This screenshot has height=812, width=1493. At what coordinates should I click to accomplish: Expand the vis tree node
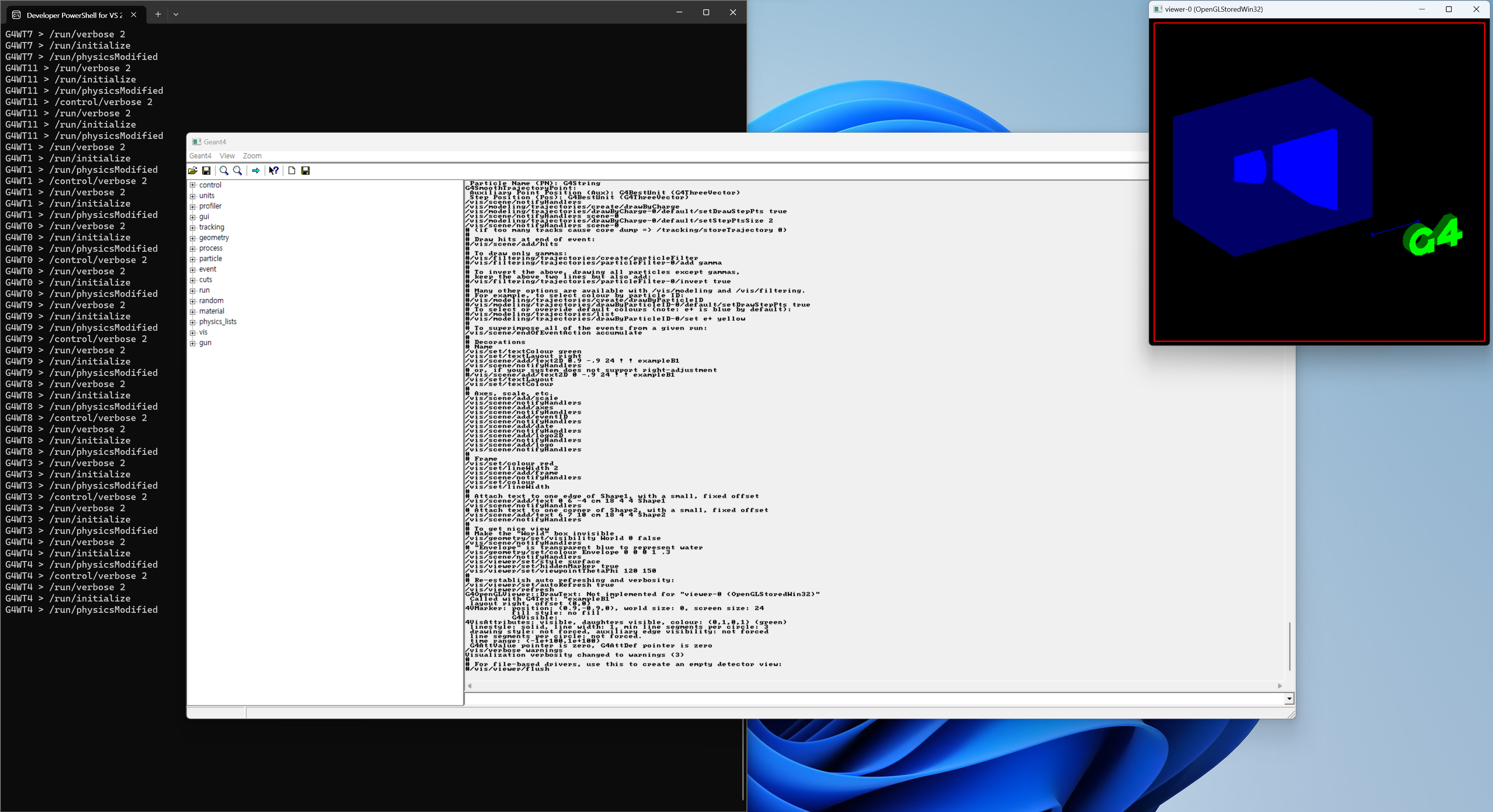click(x=193, y=333)
